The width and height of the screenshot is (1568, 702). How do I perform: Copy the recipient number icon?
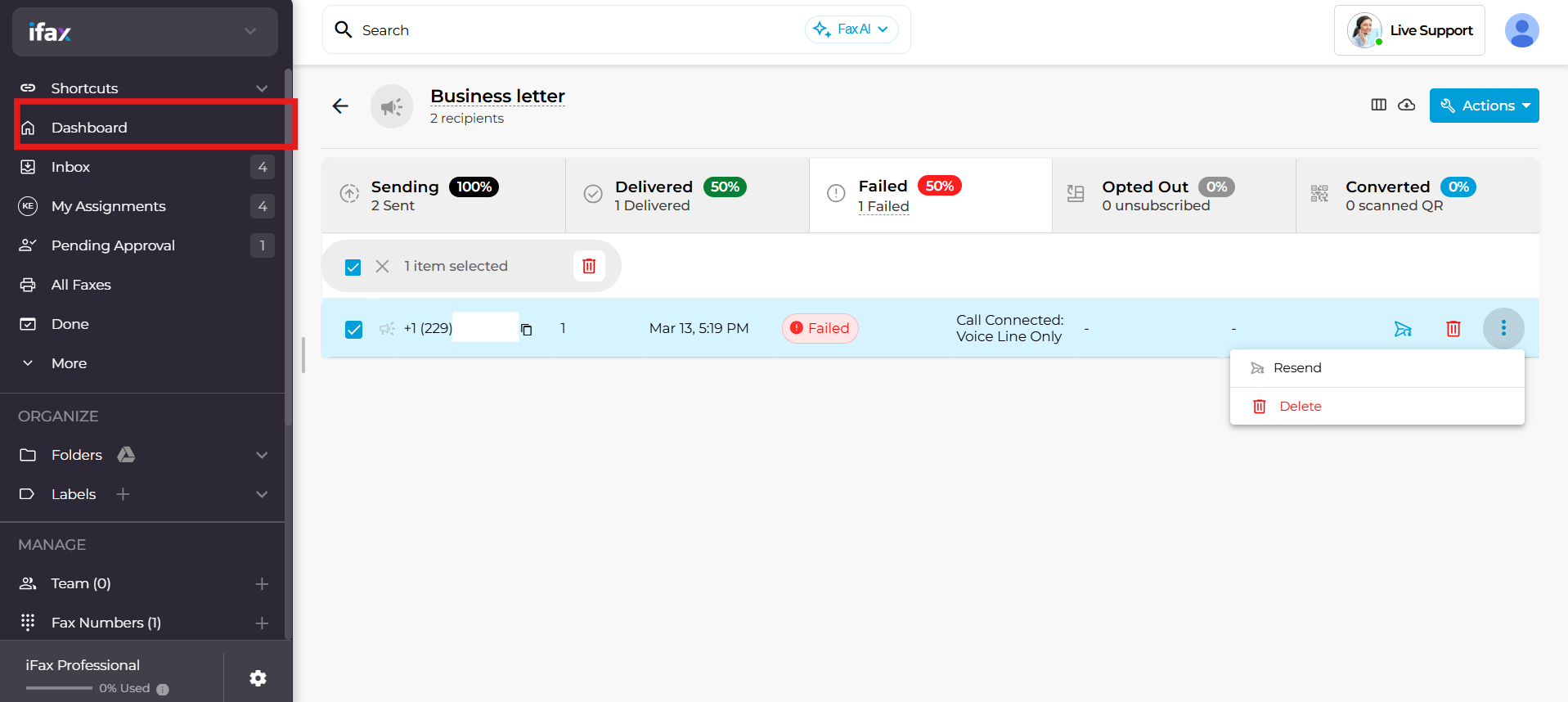[527, 330]
